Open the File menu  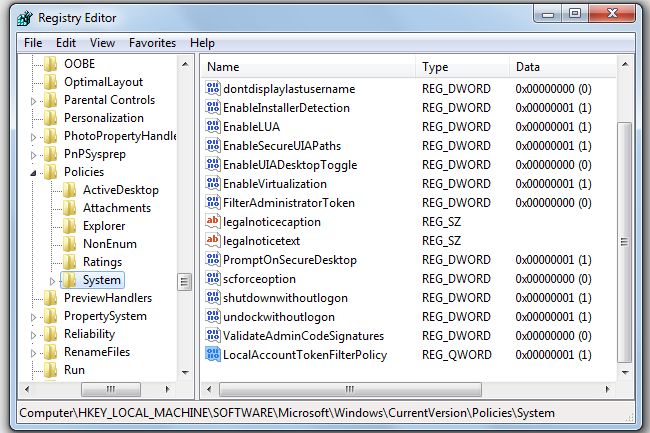tap(33, 43)
